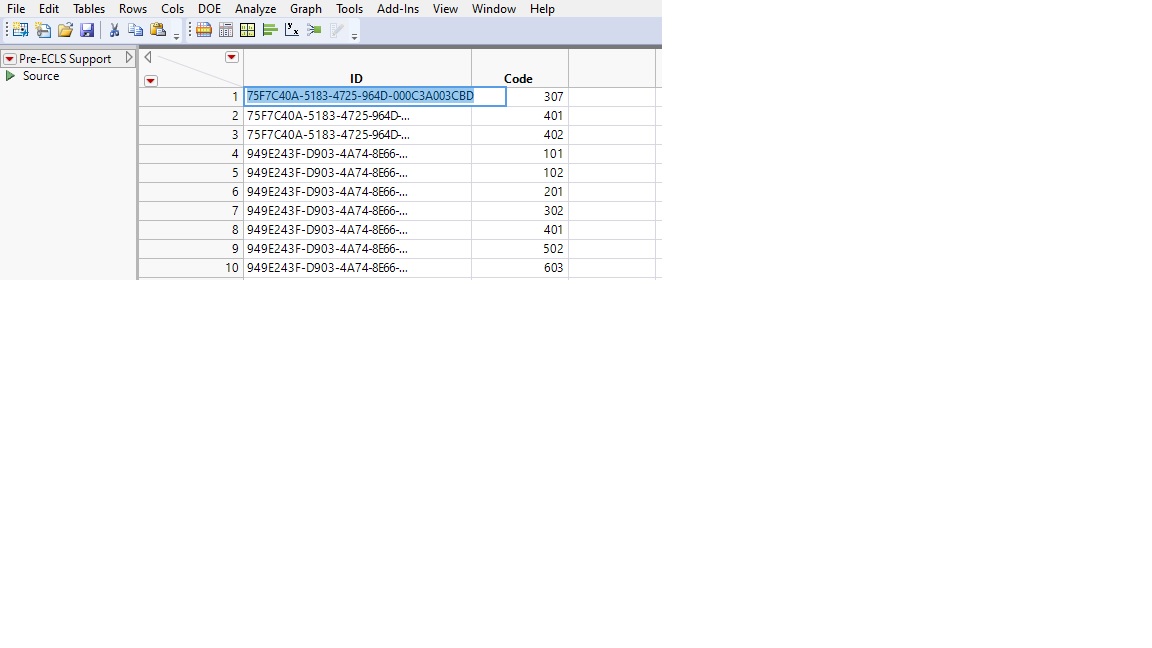Copy the selected data
Viewport: 1152px width, 648px height.
(x=135, y=29)
